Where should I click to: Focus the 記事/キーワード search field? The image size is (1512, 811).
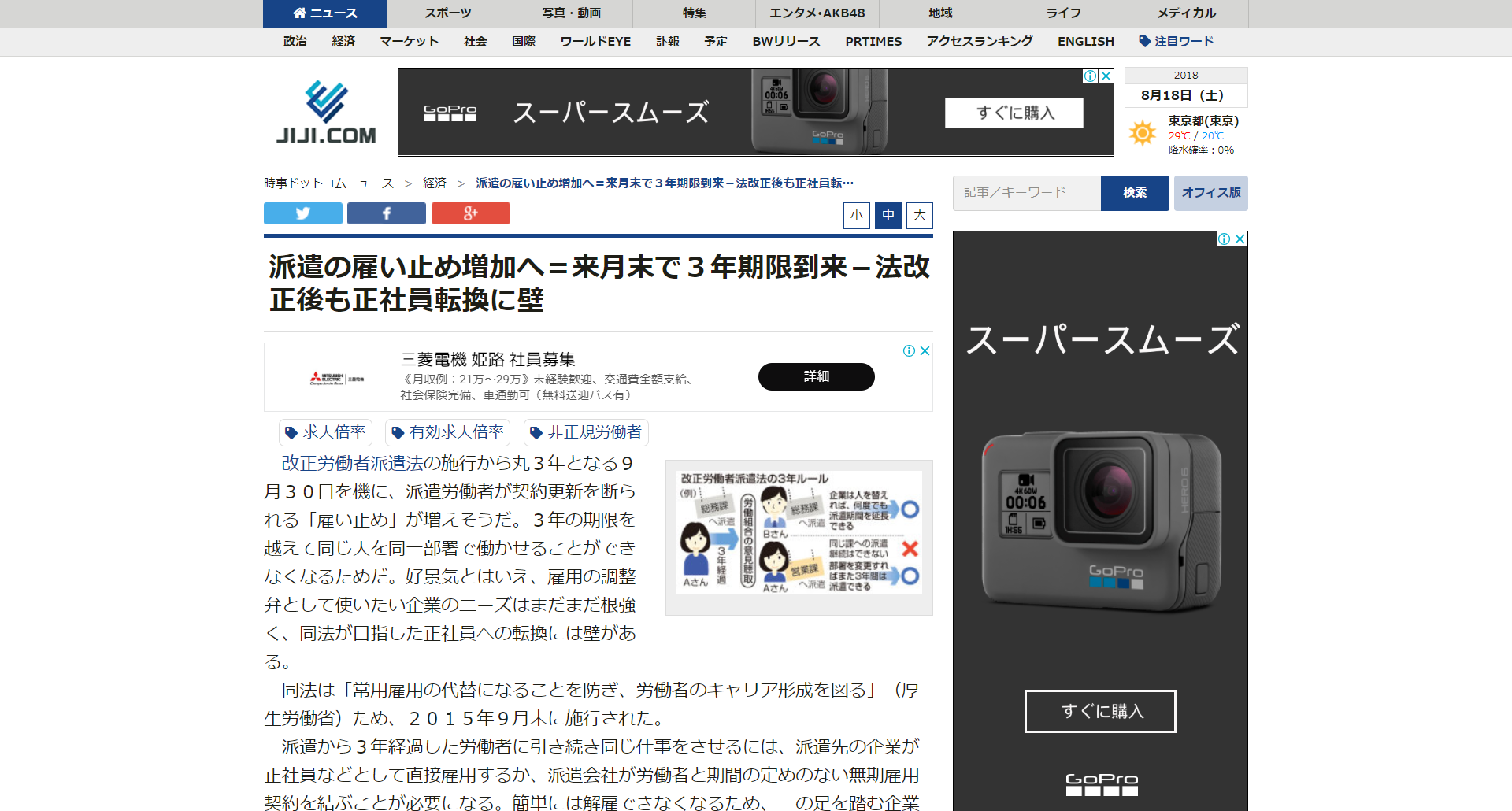click(1027, 193)
